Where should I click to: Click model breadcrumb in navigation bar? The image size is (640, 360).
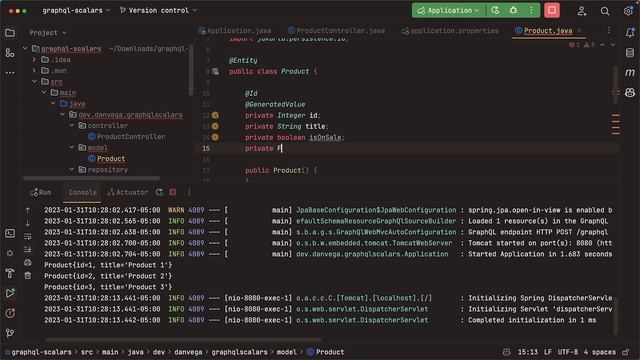click(x=287, y=352)
